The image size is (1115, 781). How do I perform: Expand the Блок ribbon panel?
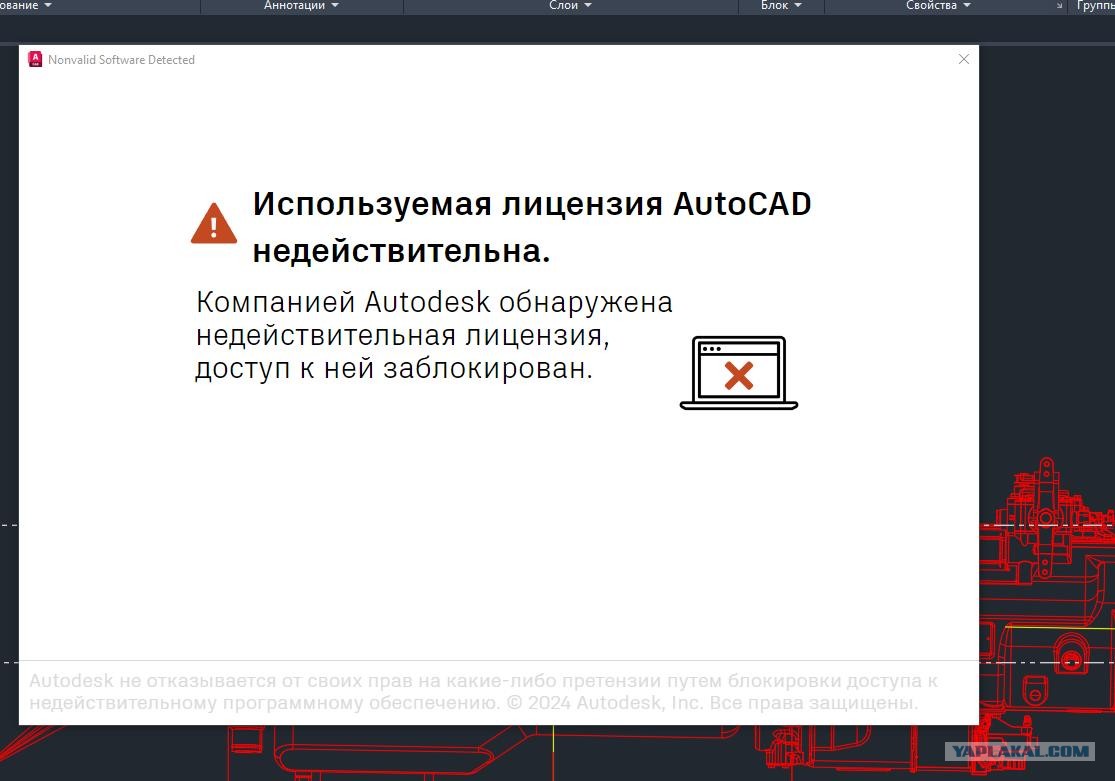click(x=781, y=5)
